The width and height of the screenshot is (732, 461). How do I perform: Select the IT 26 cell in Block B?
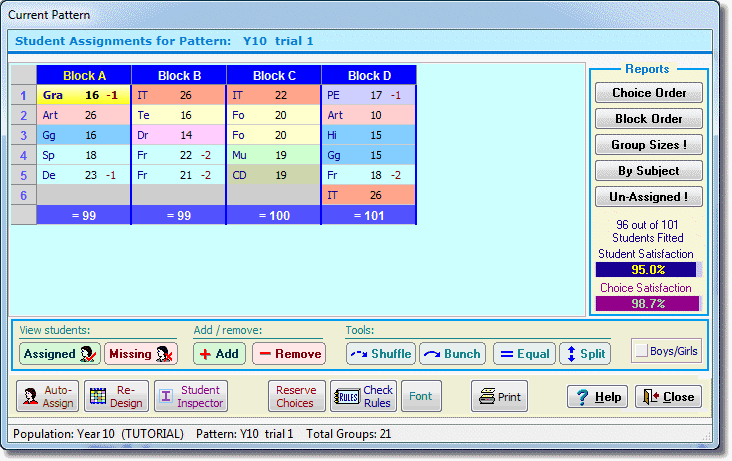pyautogui.click(x=179, y=95)
